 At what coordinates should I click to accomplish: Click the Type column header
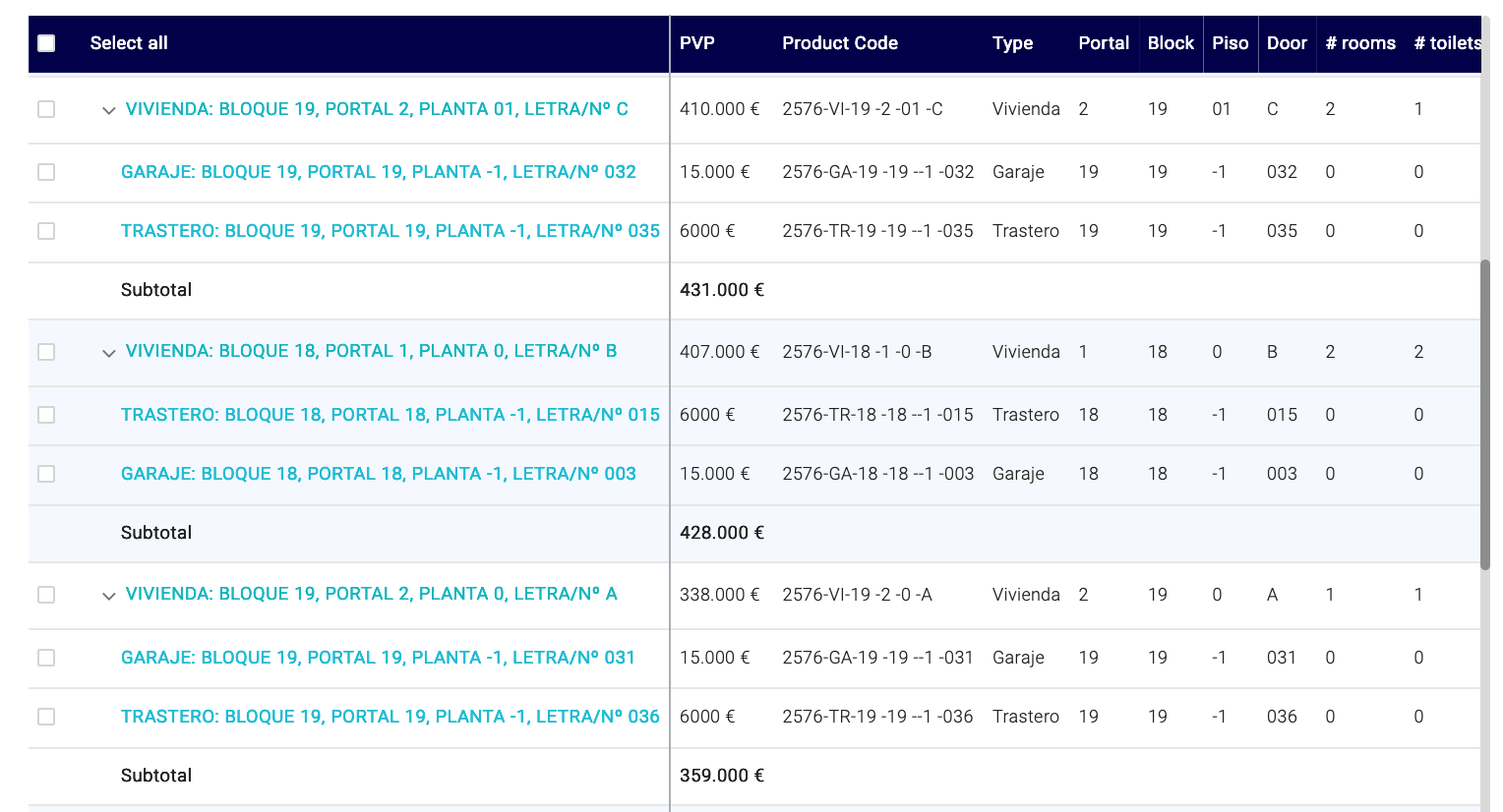[1012, 43]
